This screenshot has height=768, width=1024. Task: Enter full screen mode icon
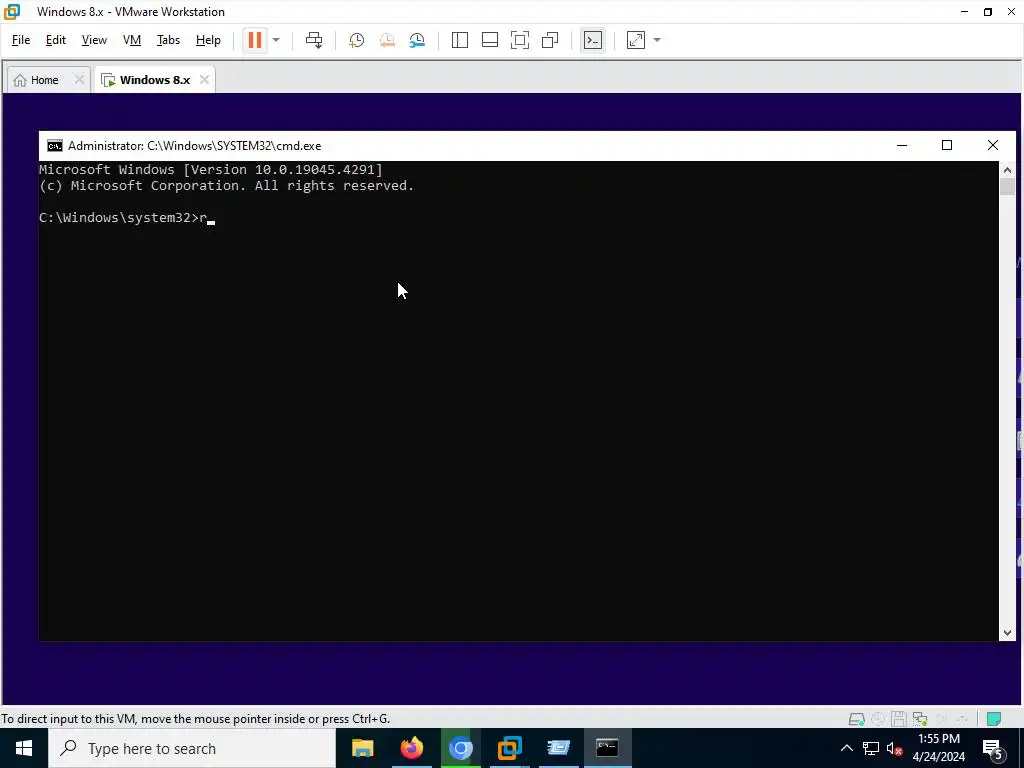tap(520, 40)
